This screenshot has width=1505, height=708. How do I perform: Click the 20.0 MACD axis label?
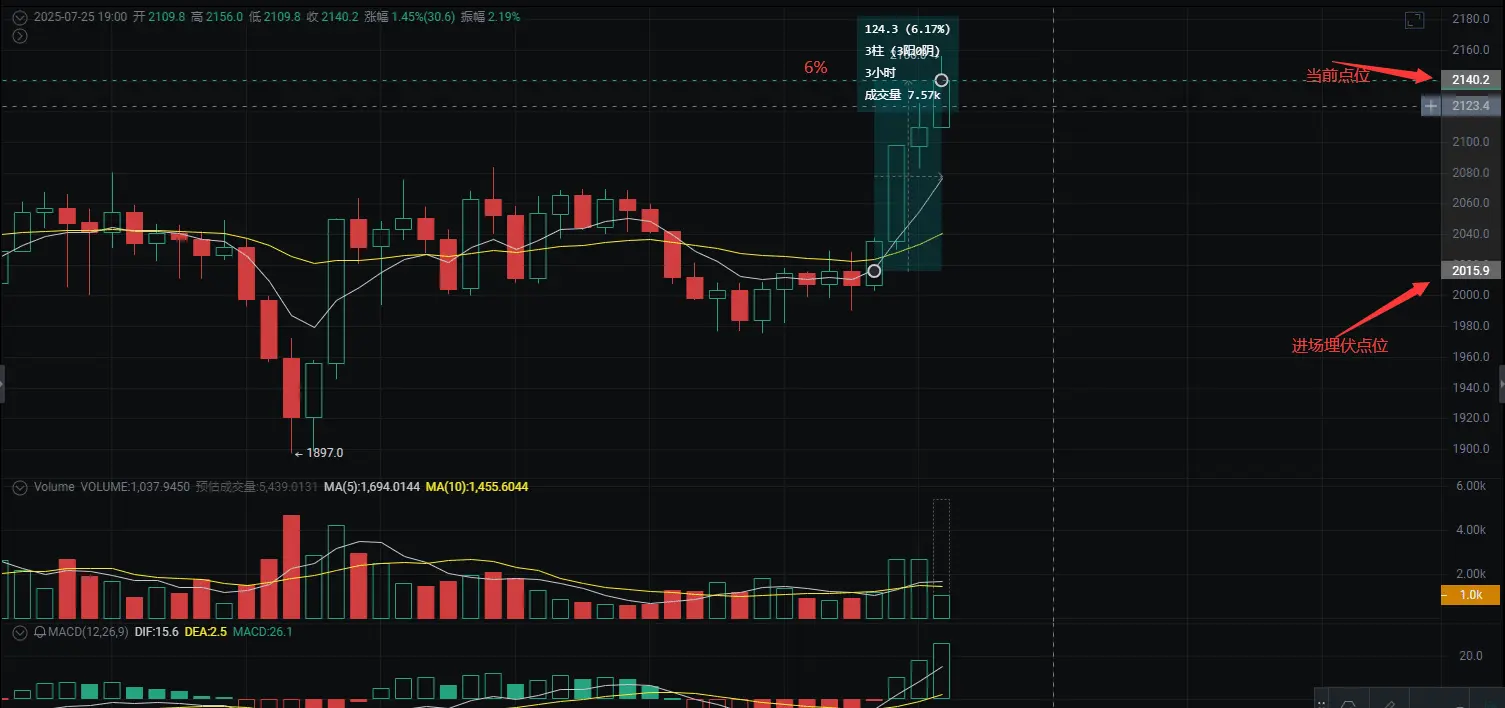[x=1470, y=656]
